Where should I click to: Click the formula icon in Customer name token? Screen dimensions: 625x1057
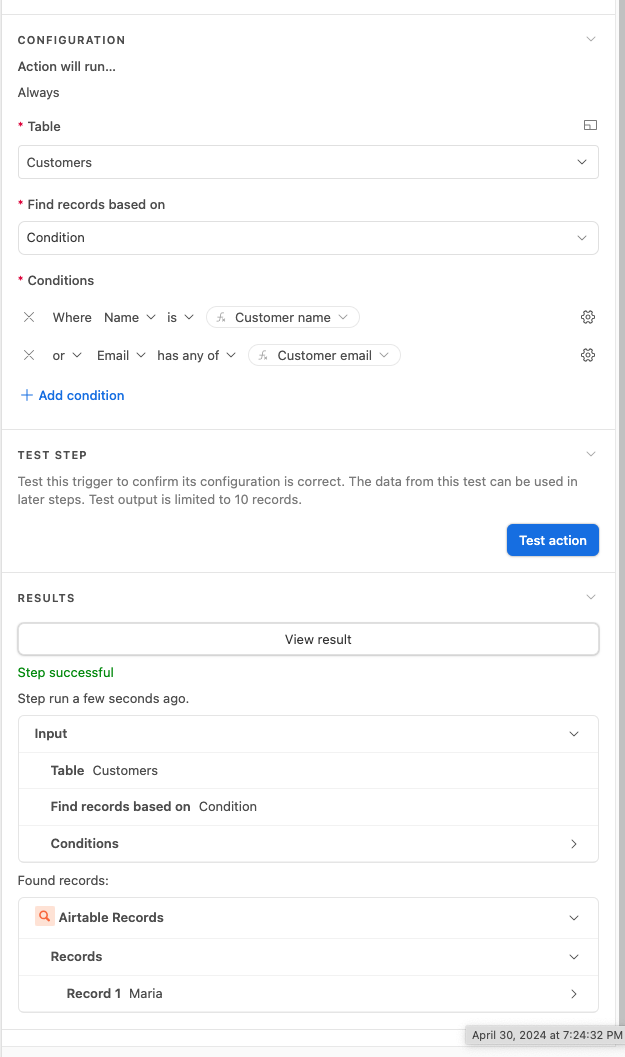221,318
